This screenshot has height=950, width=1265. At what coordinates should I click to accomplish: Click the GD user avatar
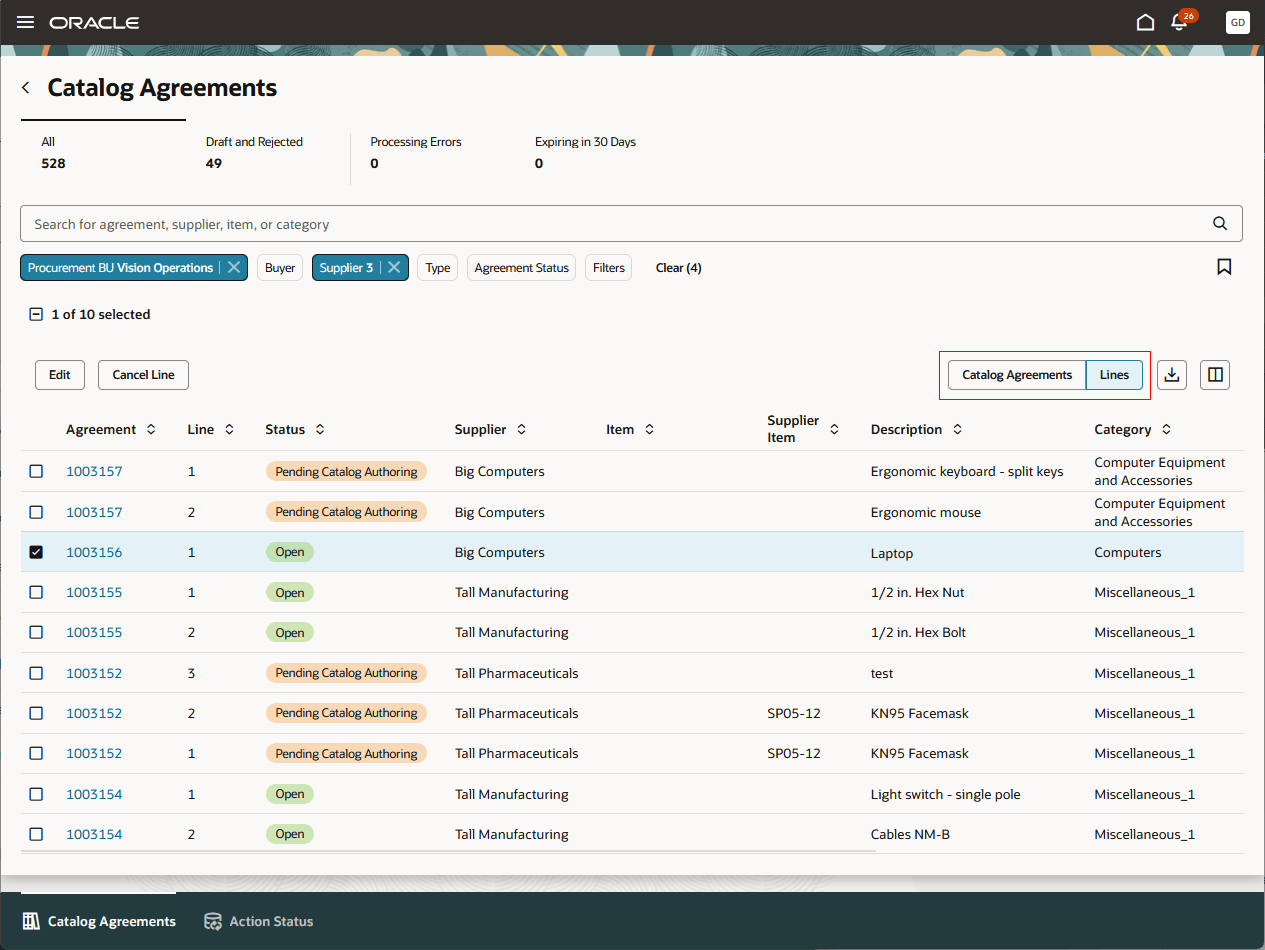pos(1237,22)
